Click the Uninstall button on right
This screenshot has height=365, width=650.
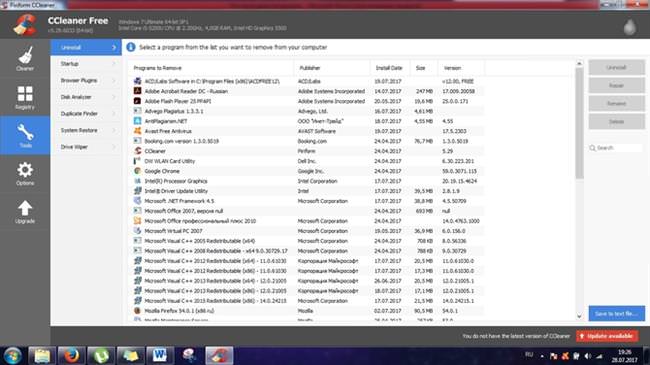click(x=616, y=67)
